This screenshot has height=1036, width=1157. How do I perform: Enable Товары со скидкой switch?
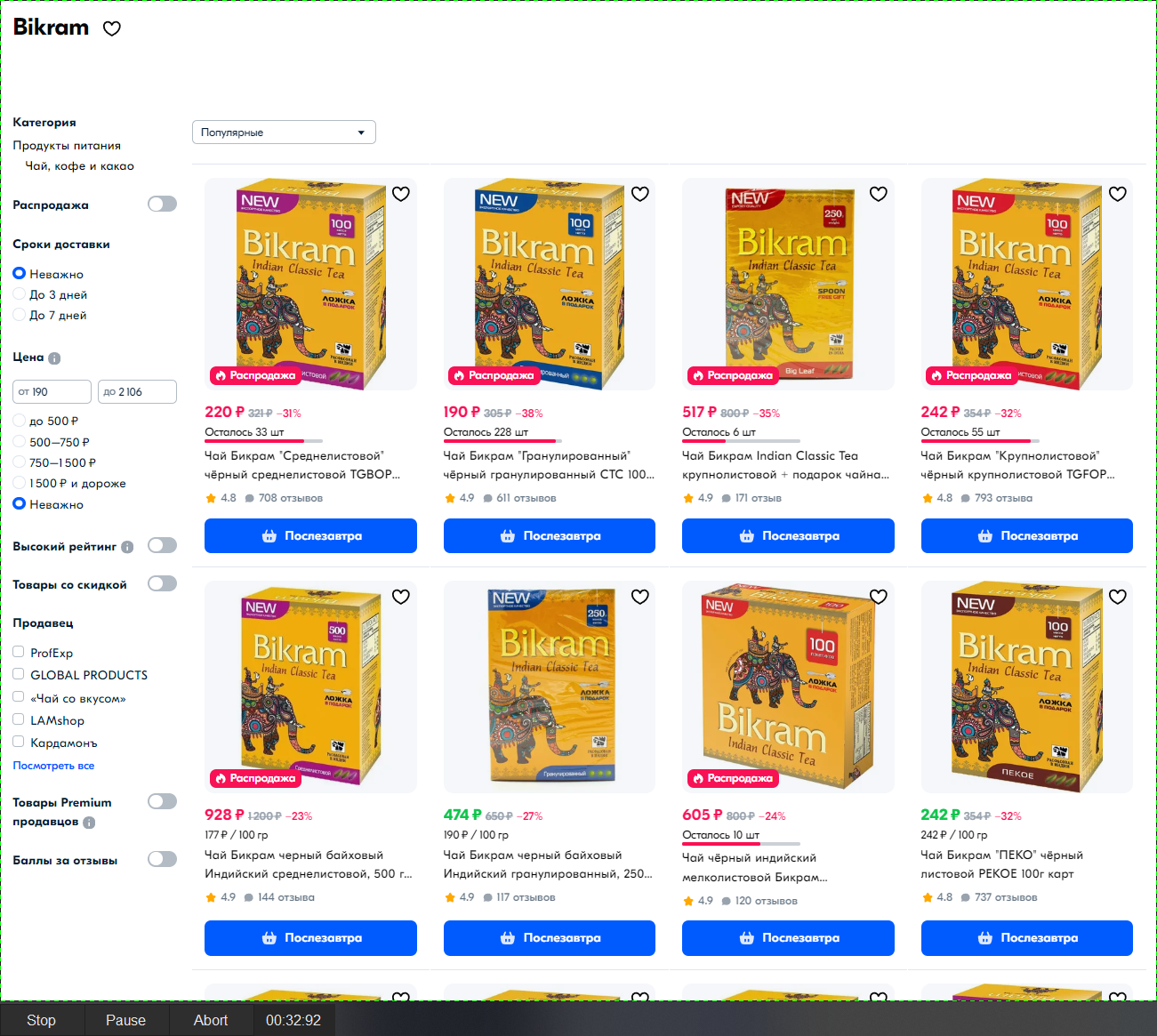[162, 583]
